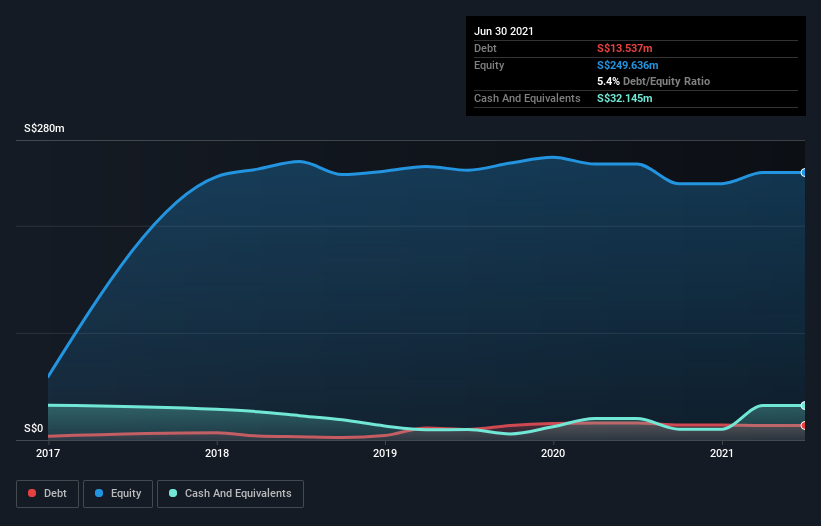821x526 pixels.
Task: Click the Jun 30 2021 tooltip date
Action: (x=504, y=31)
